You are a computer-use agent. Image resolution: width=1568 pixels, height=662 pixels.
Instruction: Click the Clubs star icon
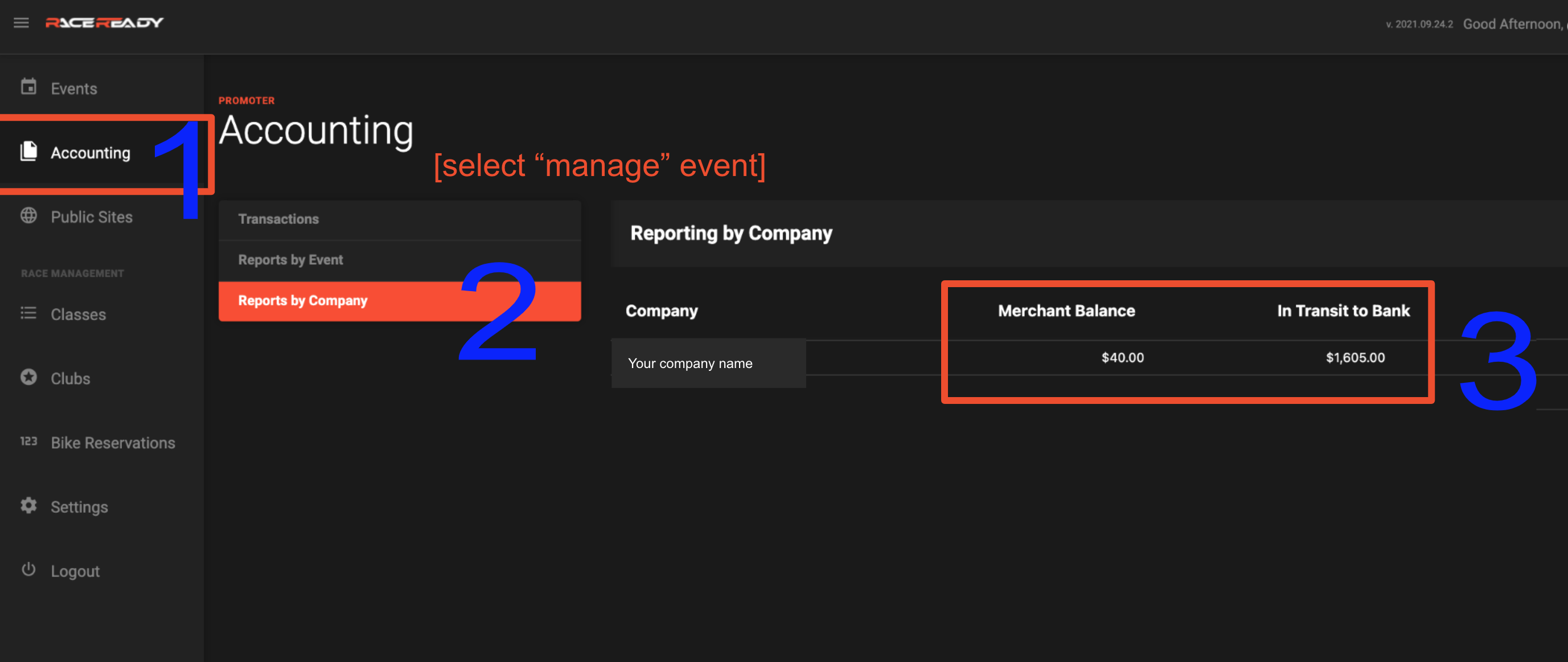point(28,377)
